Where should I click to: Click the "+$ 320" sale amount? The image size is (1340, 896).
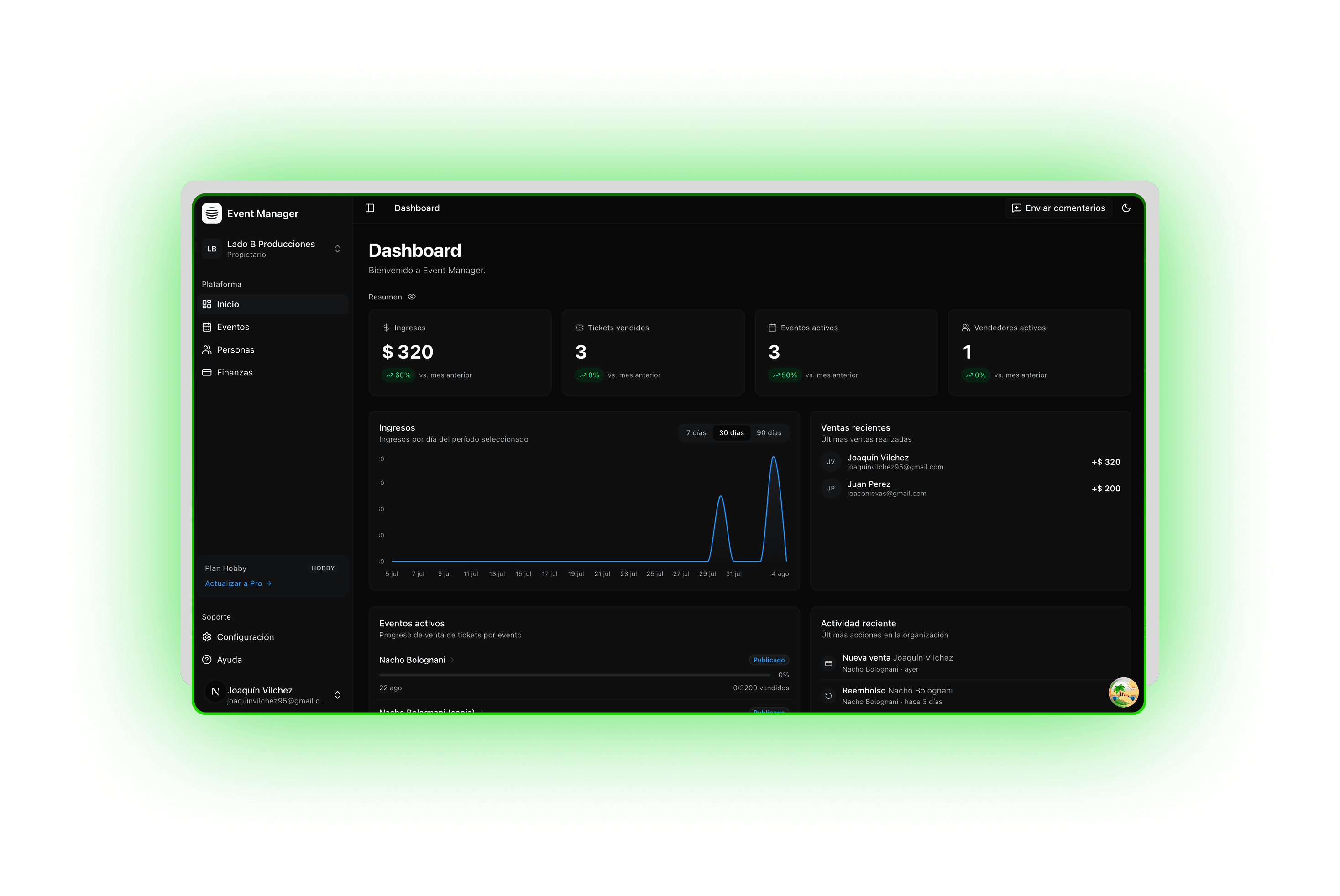(x=1105, y=462)
